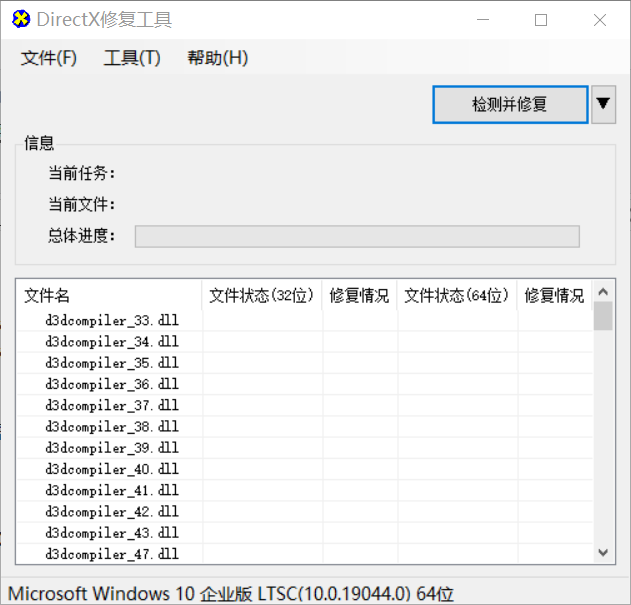Select row d3dcompiler_42.dll
631x605 pixels.
click(x=305, y=512)
